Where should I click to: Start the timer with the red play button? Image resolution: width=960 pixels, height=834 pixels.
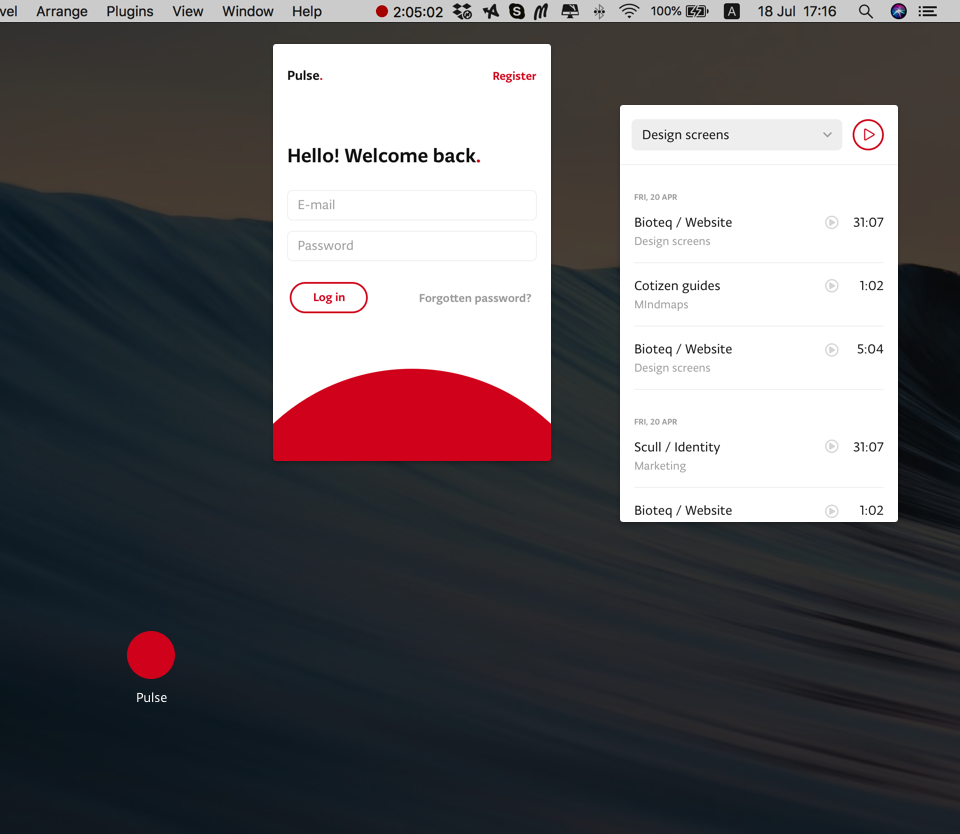pyautogui.click(x=868, y=135)
